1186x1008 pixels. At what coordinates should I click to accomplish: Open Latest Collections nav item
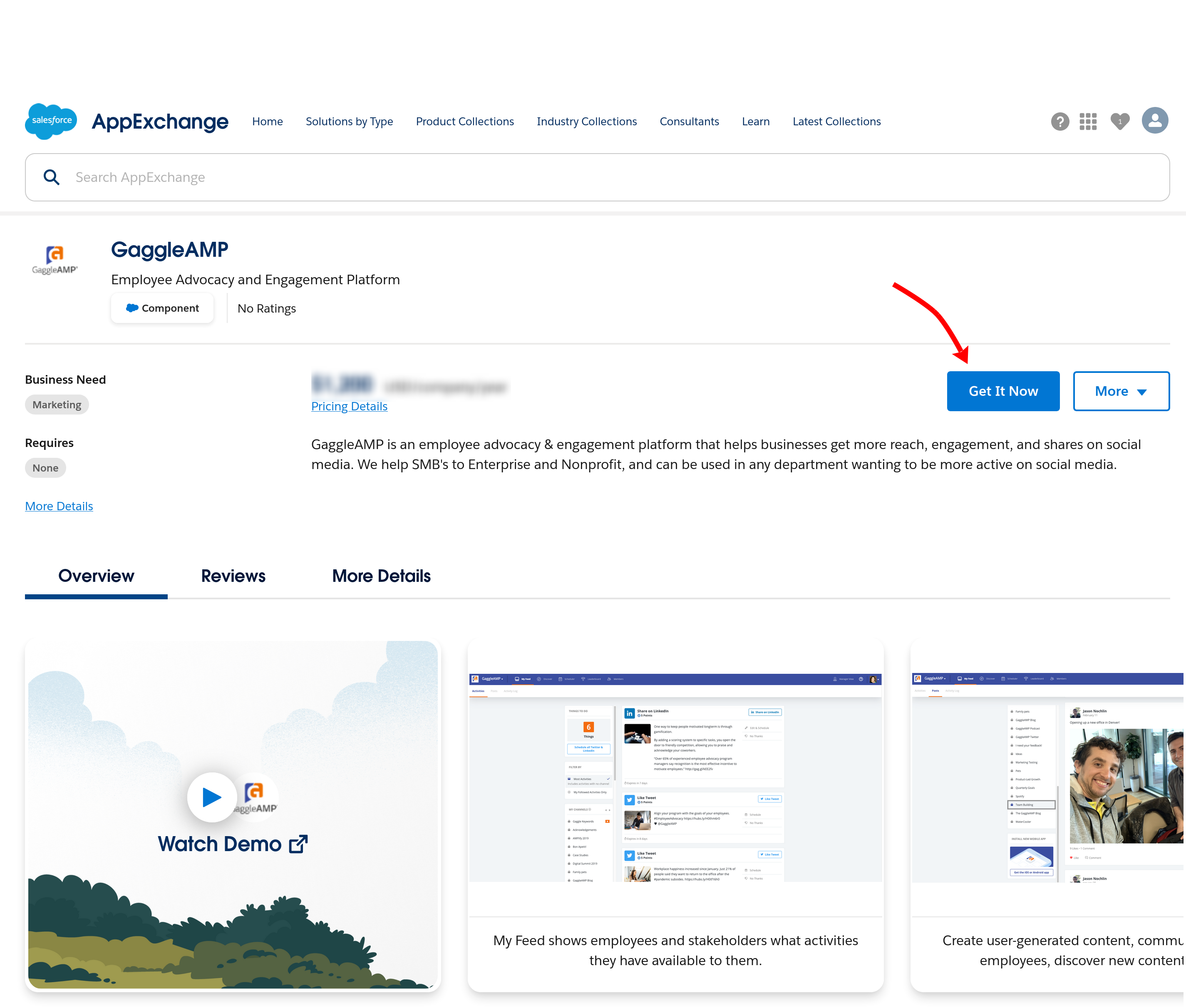(x=836, y=122)
